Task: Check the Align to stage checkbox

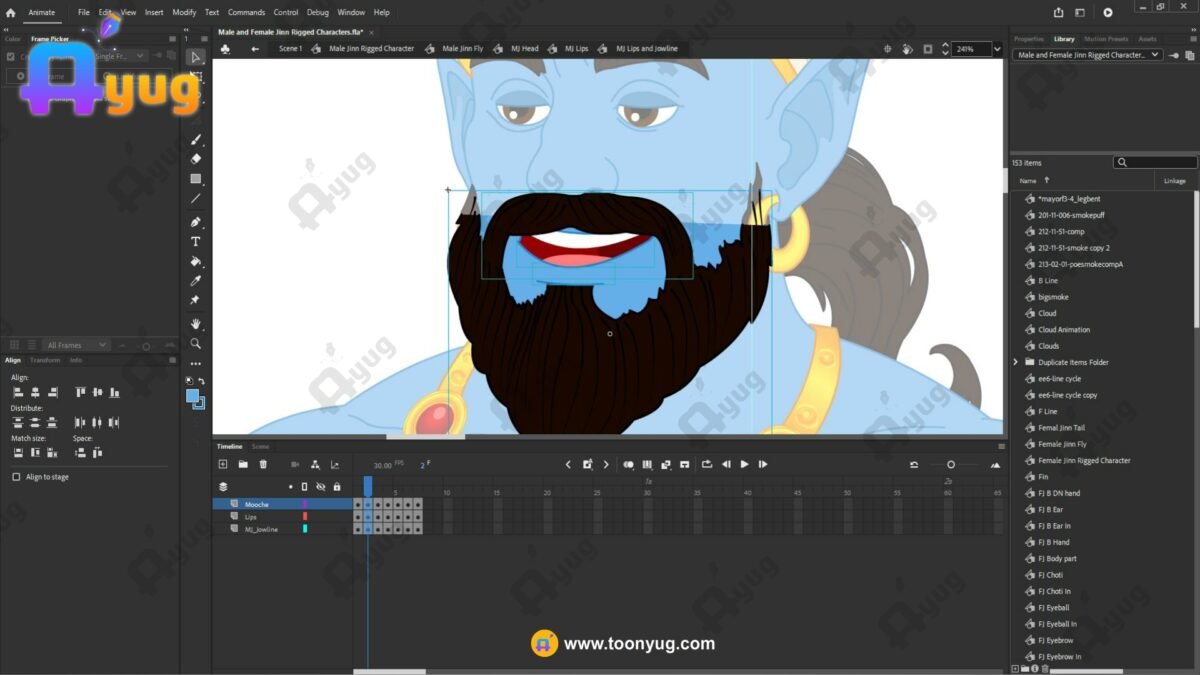Action: pos(16,477)
